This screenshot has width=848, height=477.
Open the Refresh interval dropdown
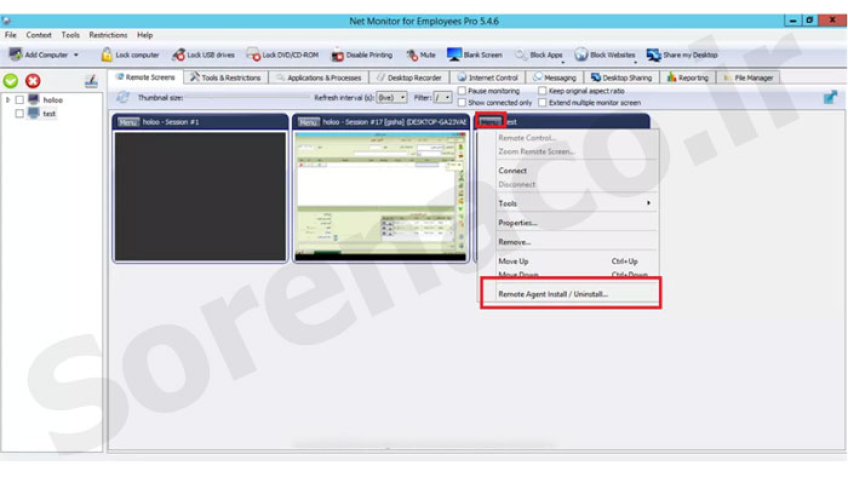392,97
